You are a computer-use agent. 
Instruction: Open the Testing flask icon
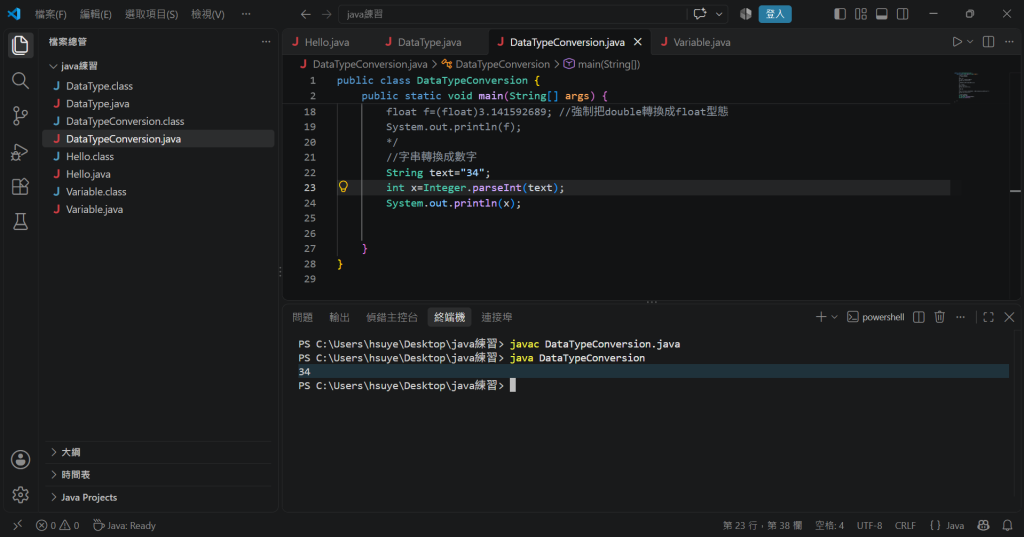point(20,221)
